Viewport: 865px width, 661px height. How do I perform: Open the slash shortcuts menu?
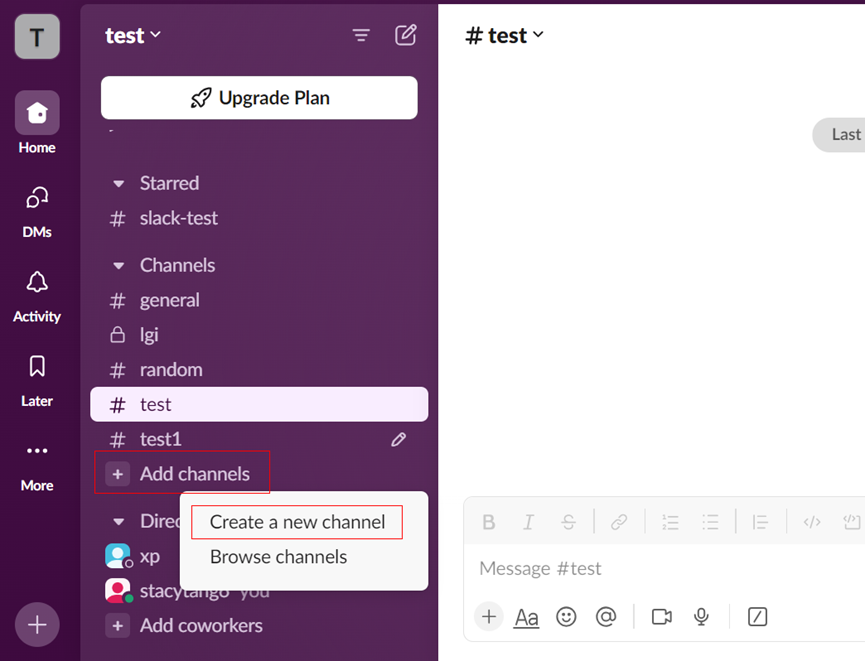pyautogui.click(x=757, y=616)
